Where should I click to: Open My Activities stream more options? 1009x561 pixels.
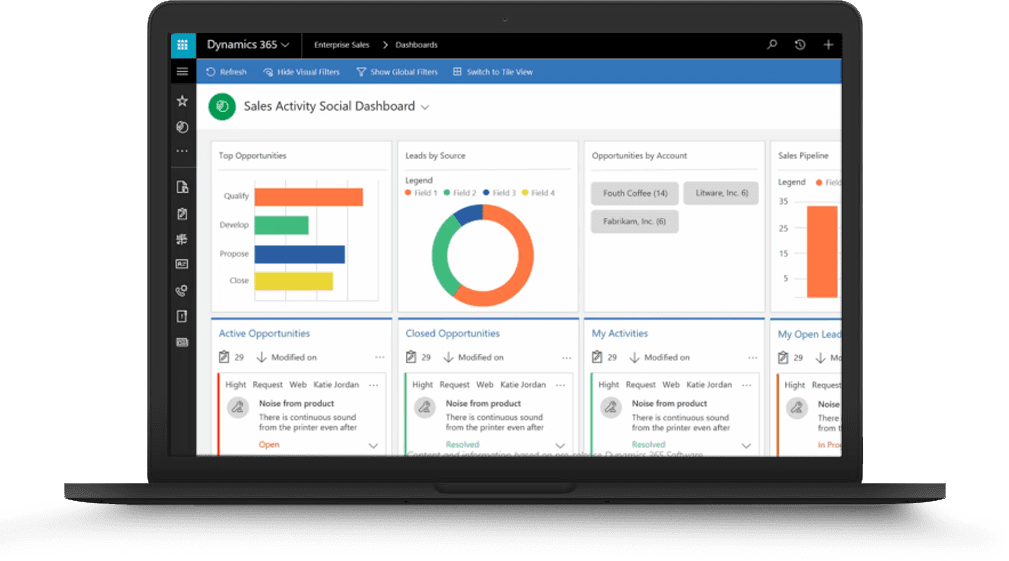click(x=752, y=357)
